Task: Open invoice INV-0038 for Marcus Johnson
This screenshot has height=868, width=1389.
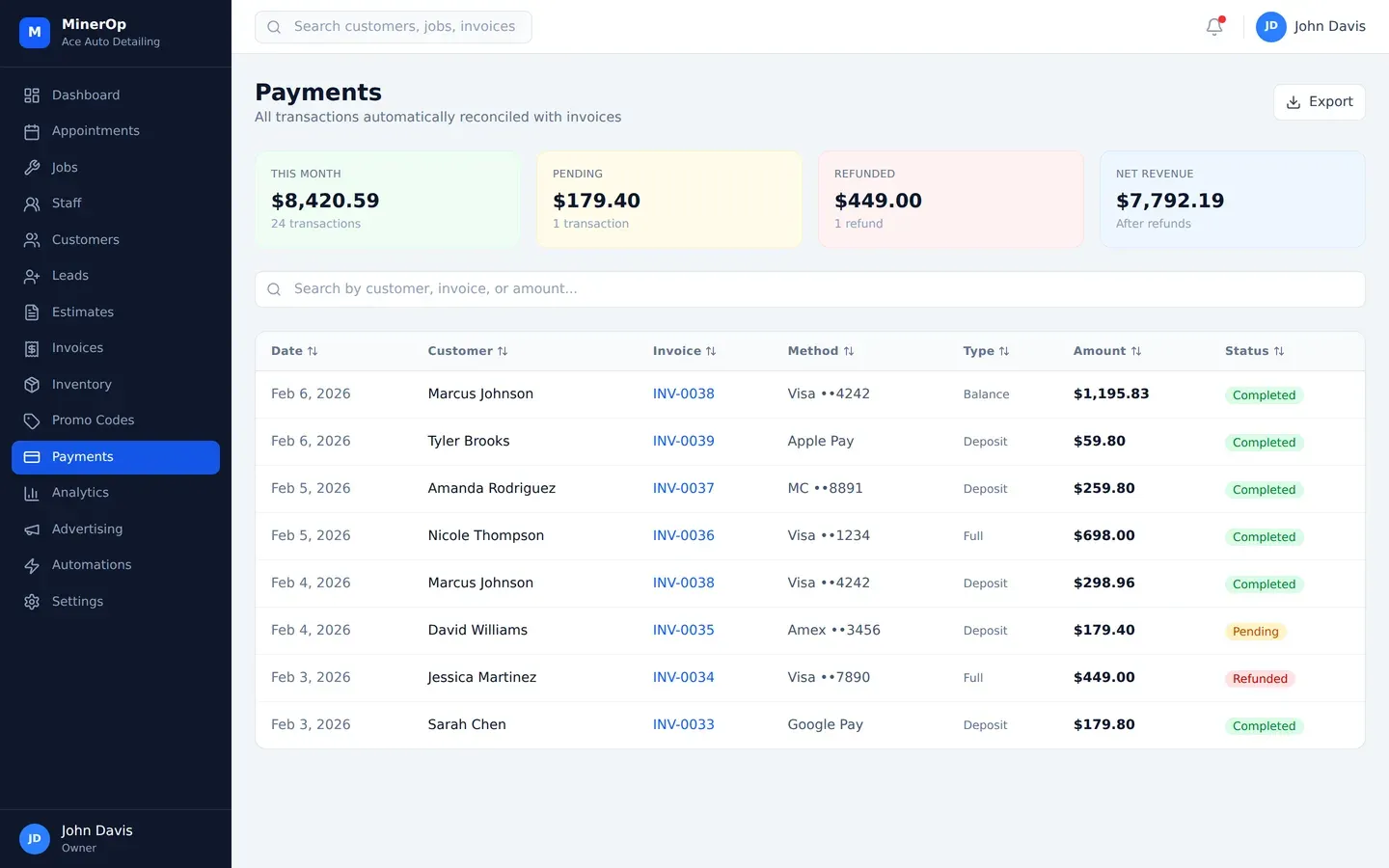Action: click(x=683, y=393)
